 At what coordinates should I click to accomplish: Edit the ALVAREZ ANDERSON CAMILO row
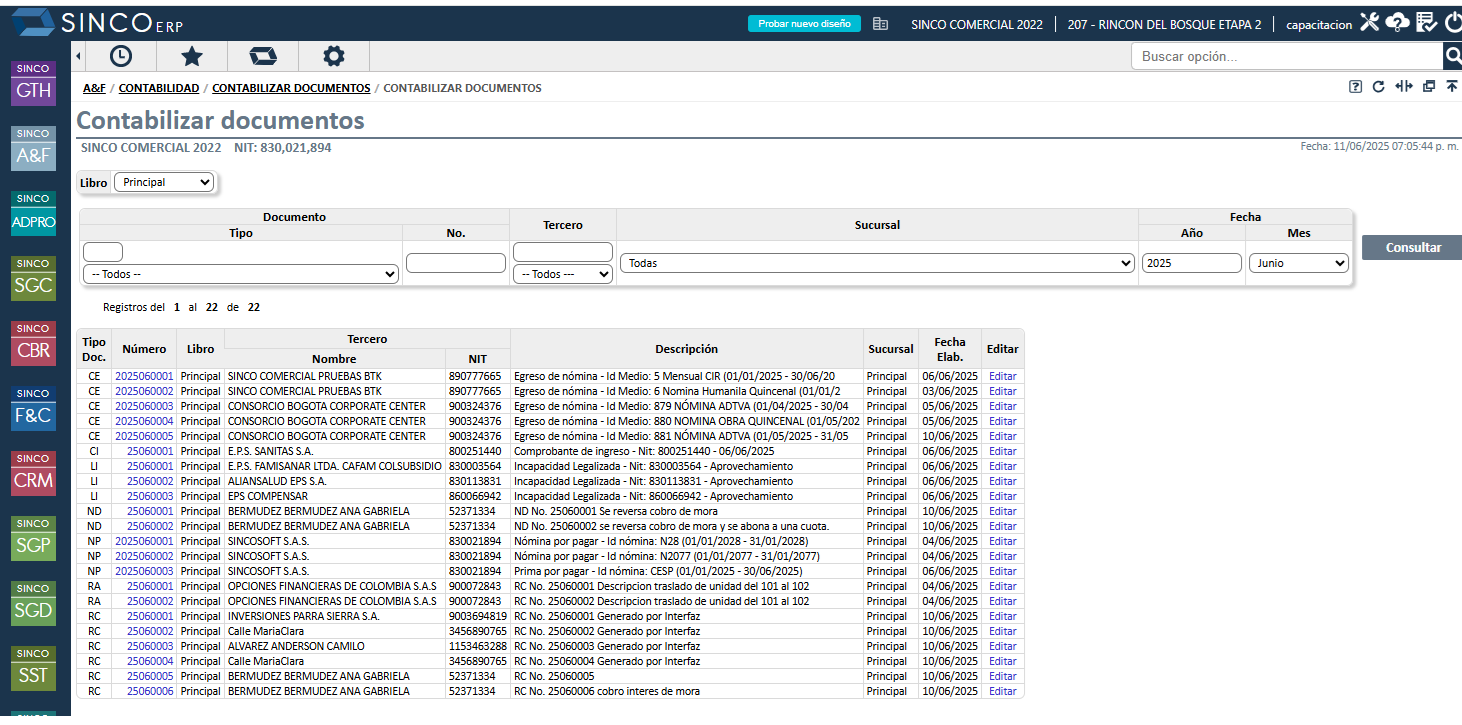[1002, 646]
